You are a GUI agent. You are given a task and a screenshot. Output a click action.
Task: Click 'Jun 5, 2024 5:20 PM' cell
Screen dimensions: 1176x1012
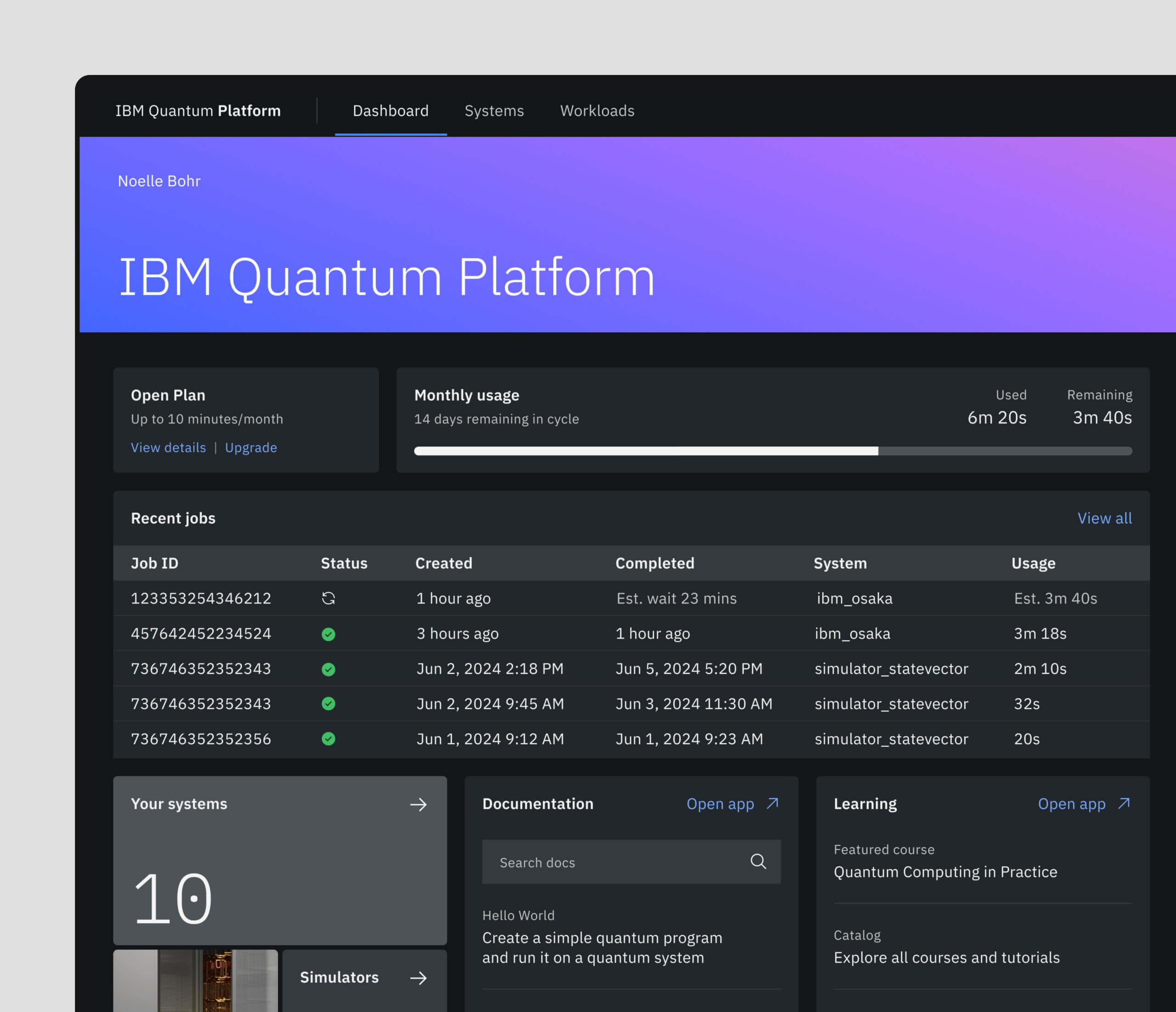tap(689, 668)
